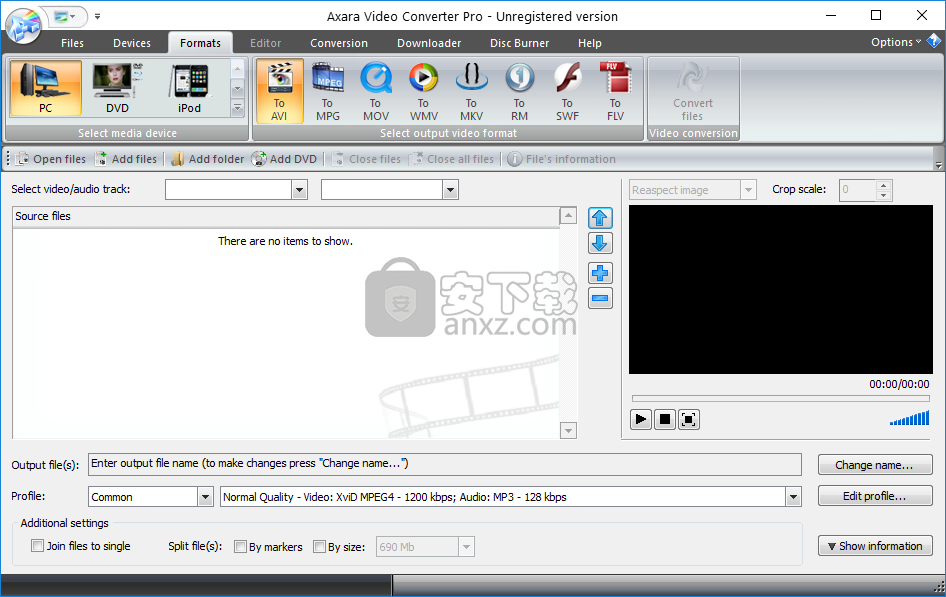Play the video preview
946x597 pixels.
(641, 419)
